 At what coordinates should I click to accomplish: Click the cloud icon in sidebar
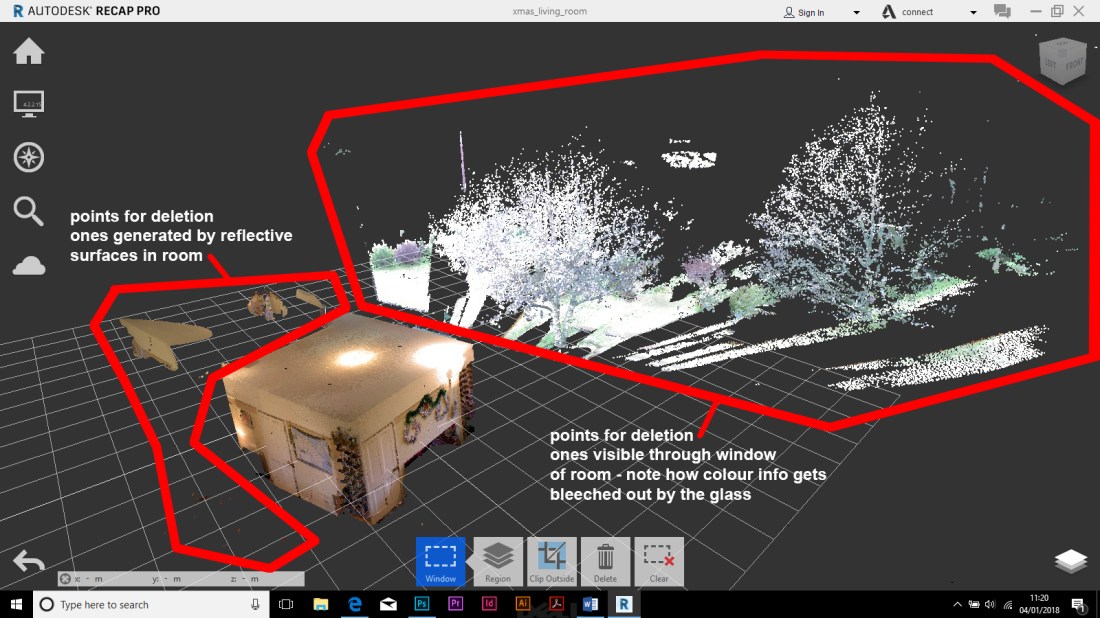click(x=28, y=265)
